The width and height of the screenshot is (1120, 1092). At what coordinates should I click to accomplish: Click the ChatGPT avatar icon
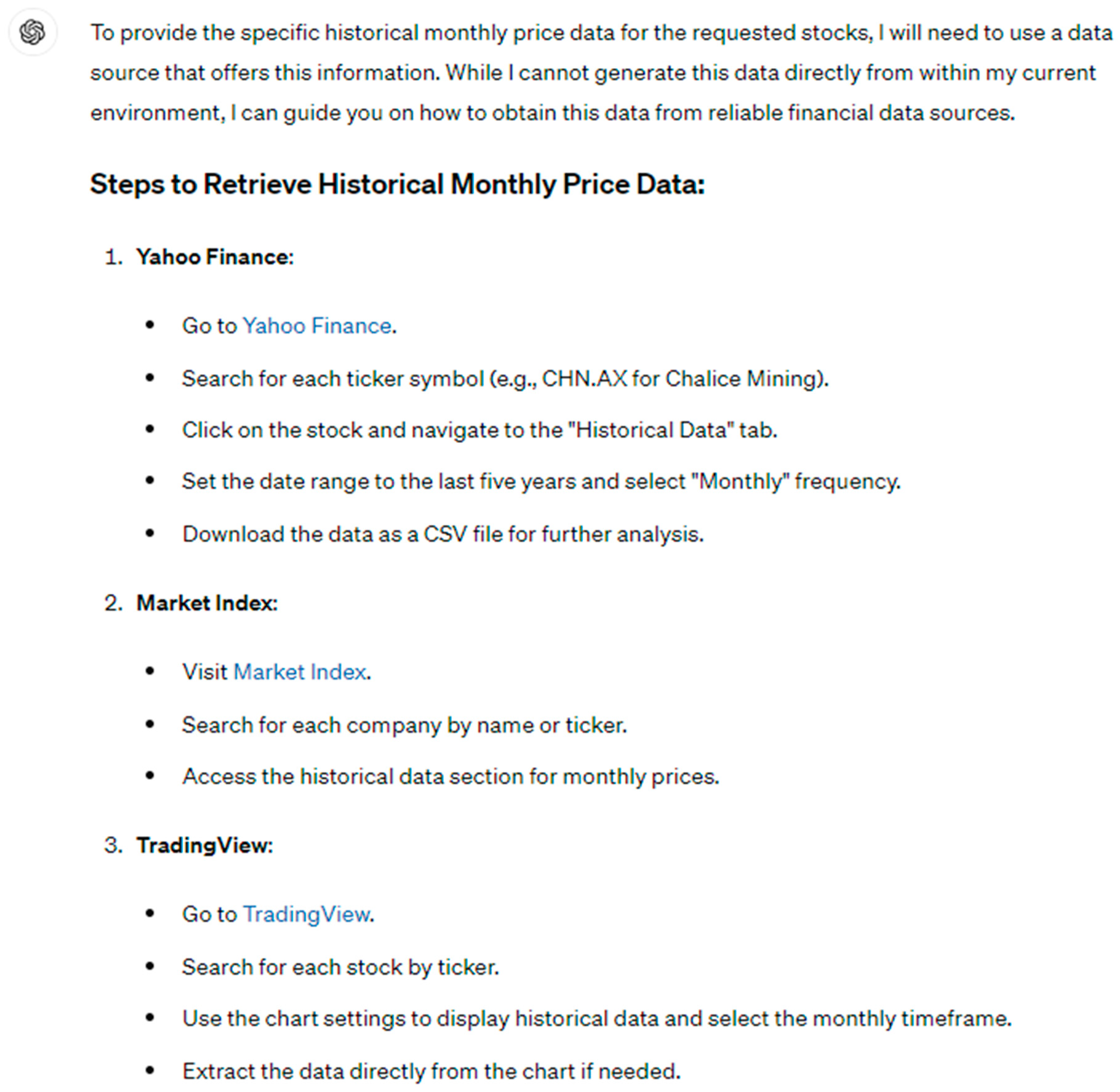point(33,32)
